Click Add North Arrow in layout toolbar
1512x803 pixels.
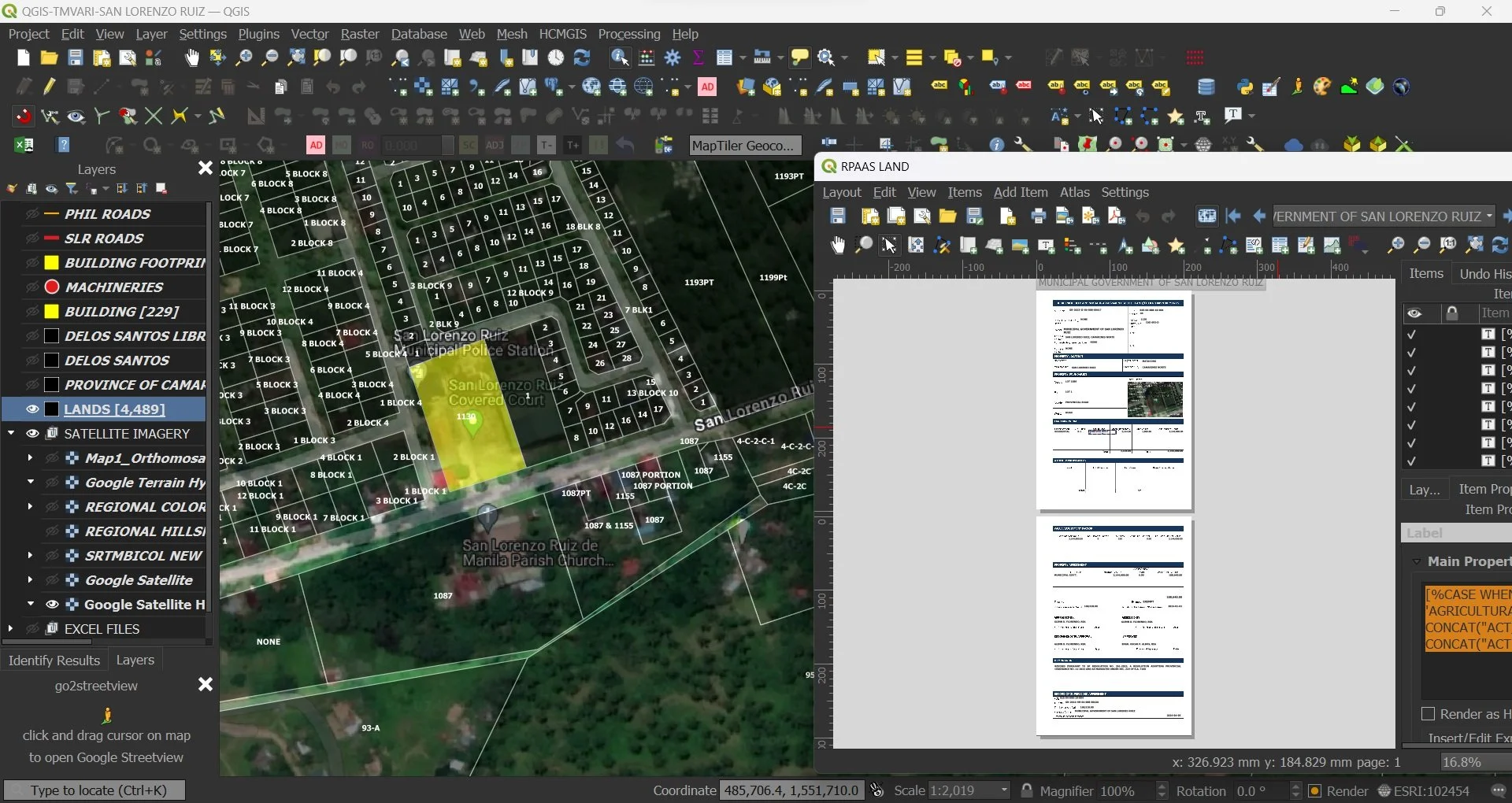tap(1125, 246)
